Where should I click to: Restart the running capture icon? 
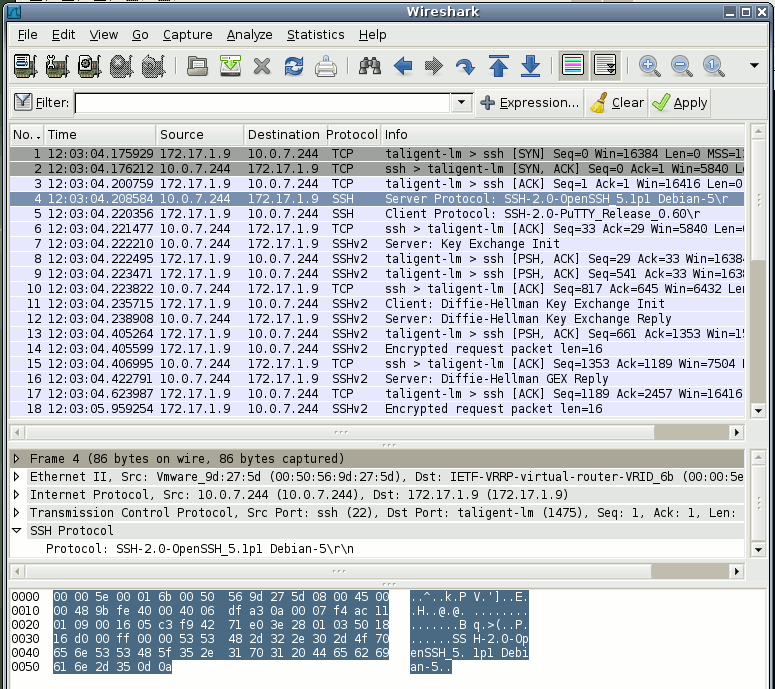click(x=153, y=66)
